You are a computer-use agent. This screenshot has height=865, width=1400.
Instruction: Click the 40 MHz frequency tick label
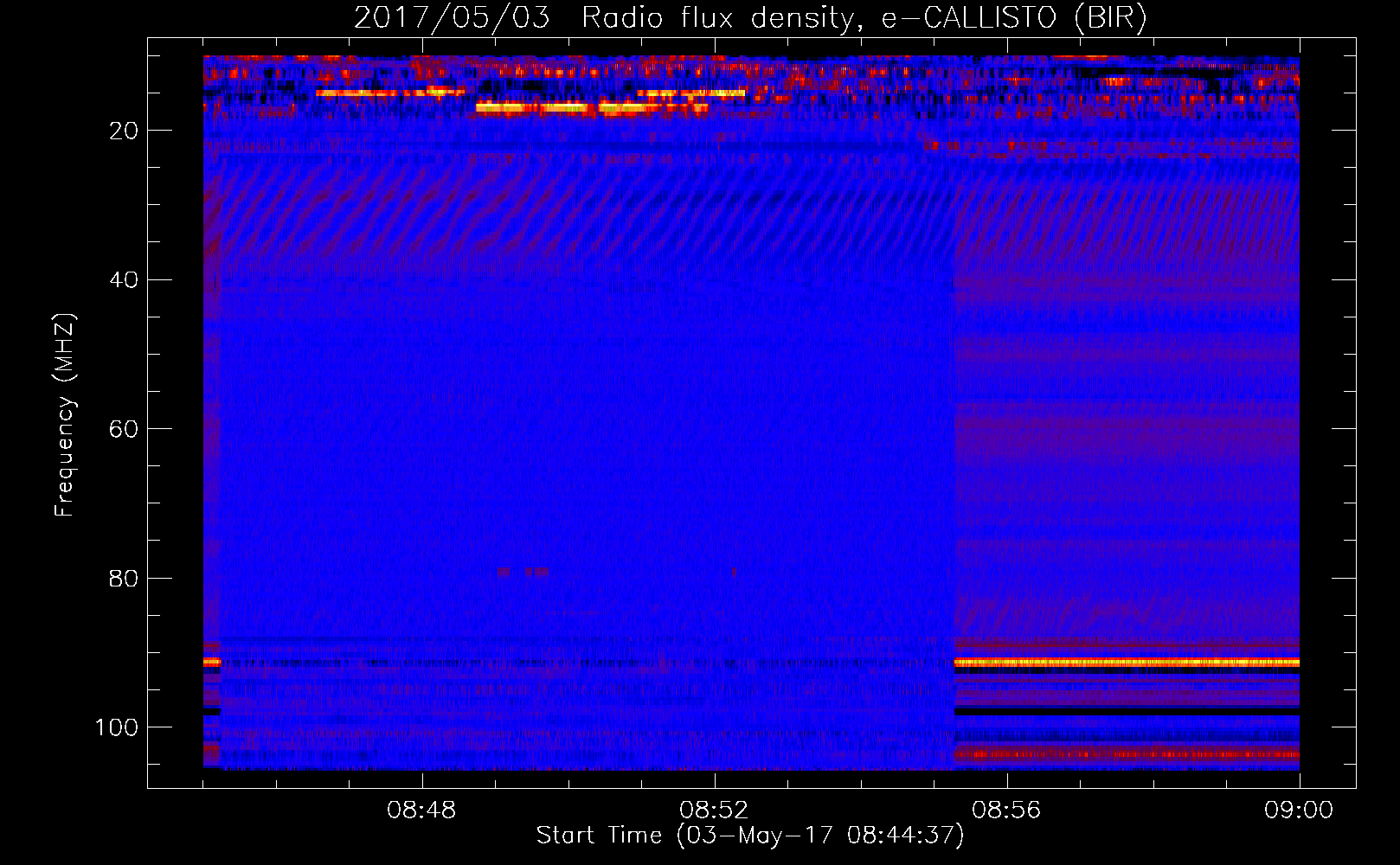pyautogui.click(x=124, y=280)
